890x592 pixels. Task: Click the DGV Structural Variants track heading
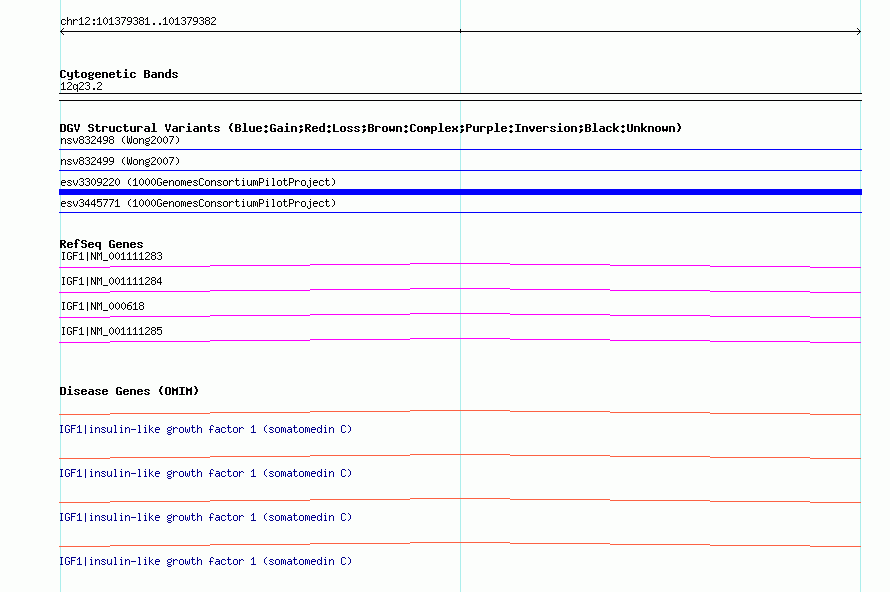click(x=371, y=128)
